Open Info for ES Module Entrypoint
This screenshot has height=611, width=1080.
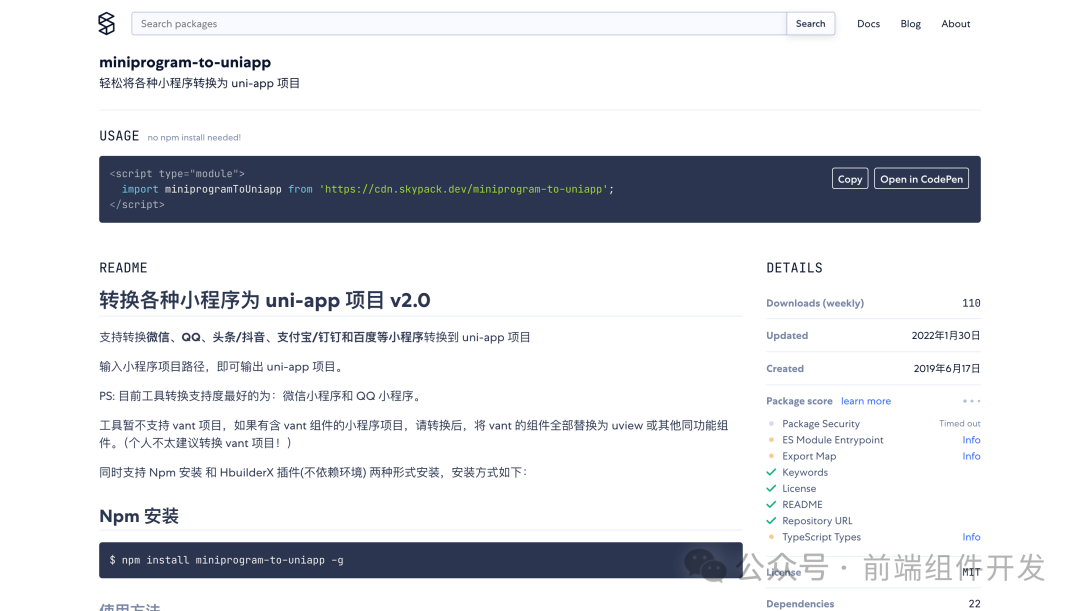tap(971, 439)
